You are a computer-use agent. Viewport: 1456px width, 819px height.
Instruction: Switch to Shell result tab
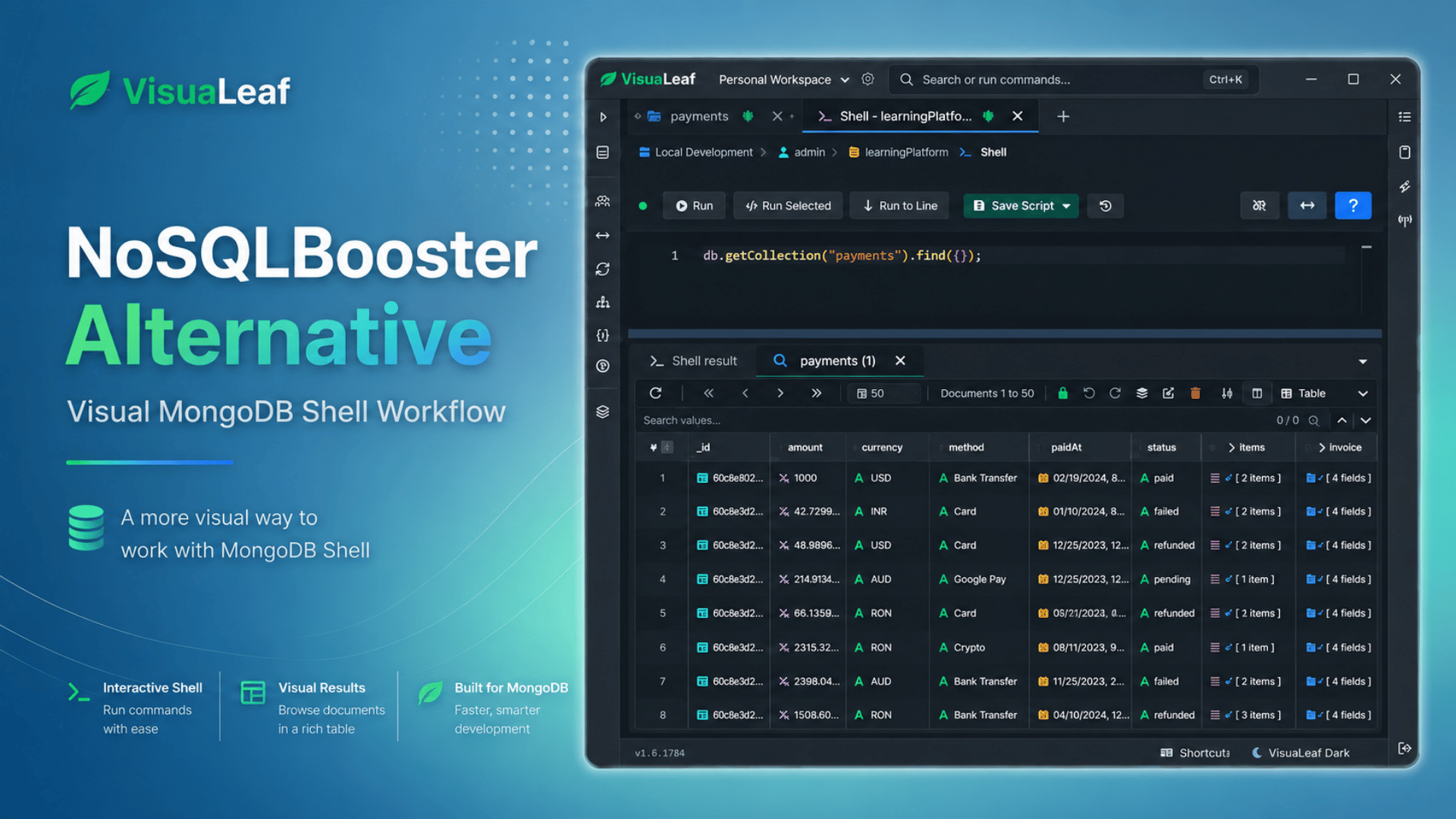pyautogui.click(x=693, y=361)
